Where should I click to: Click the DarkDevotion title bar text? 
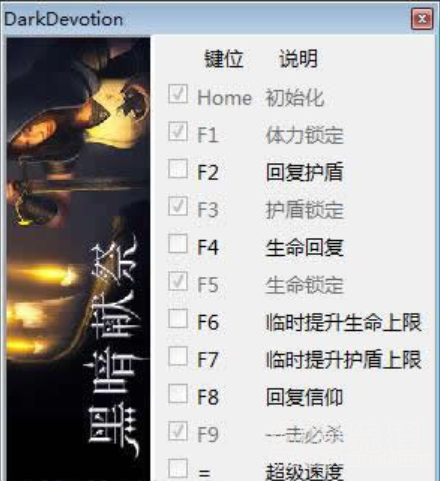[63, 19]
